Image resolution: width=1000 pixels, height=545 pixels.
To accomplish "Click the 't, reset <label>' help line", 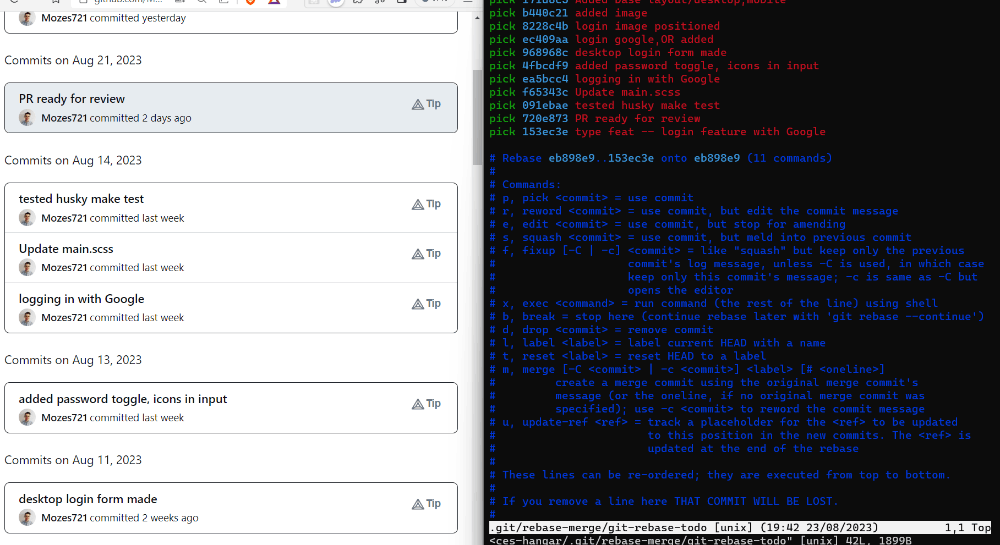I will point(628,356).
